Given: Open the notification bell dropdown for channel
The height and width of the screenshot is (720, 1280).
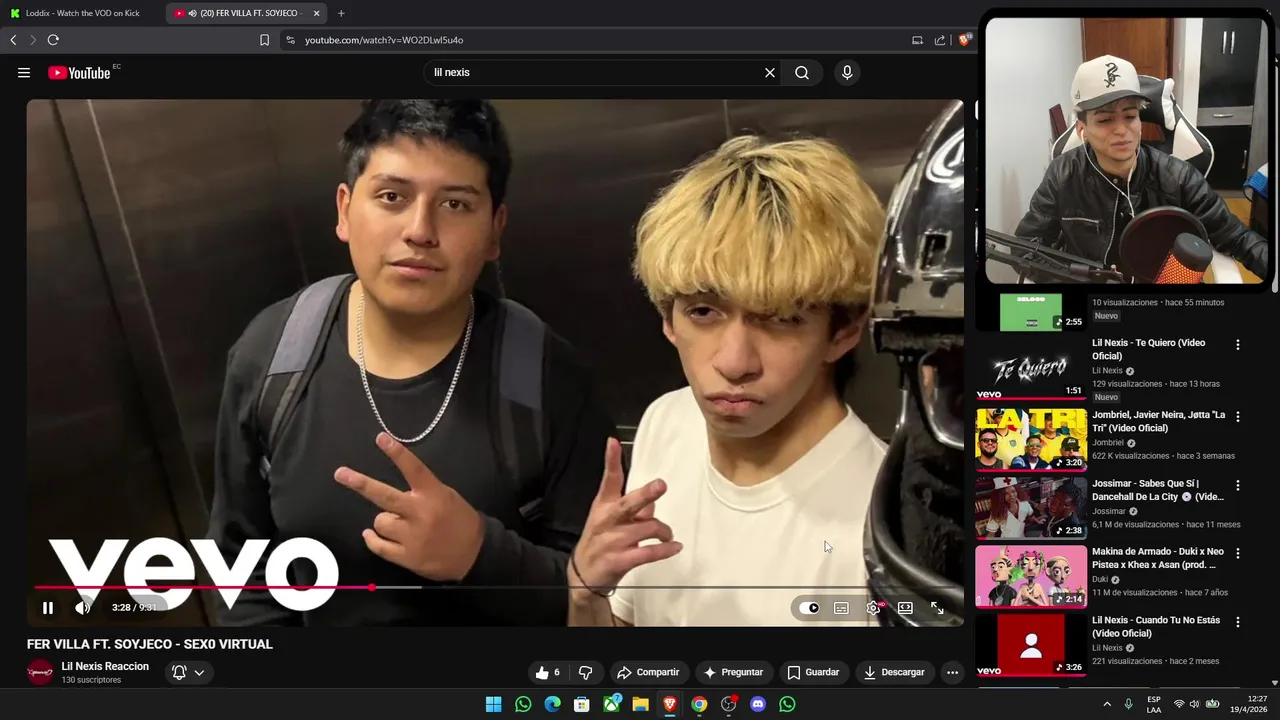Looking at the screenshot, I should (x=188, y=673).
